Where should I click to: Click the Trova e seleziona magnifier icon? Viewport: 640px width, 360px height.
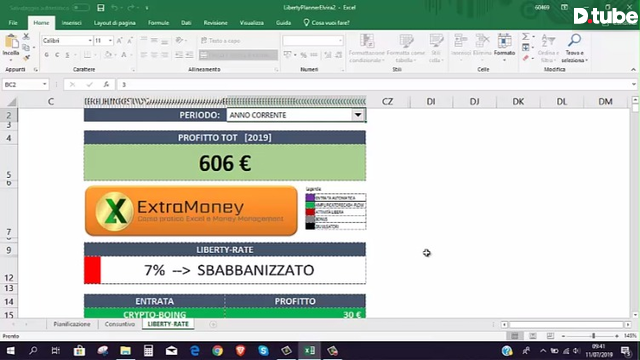574,41
